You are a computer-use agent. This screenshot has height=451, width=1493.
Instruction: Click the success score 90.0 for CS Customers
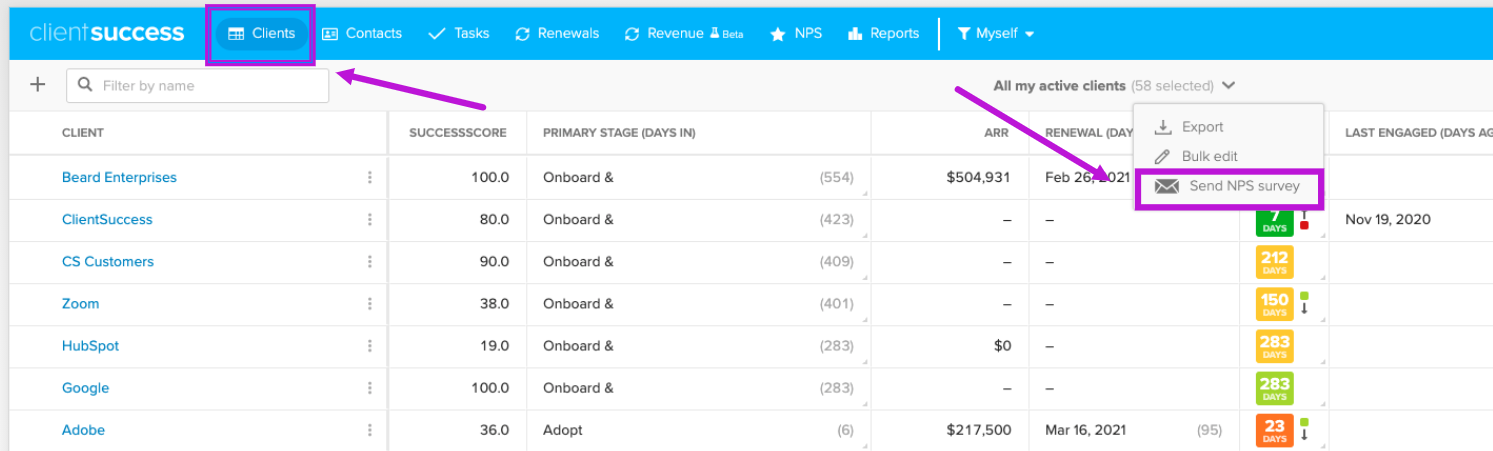click(495, 261)
